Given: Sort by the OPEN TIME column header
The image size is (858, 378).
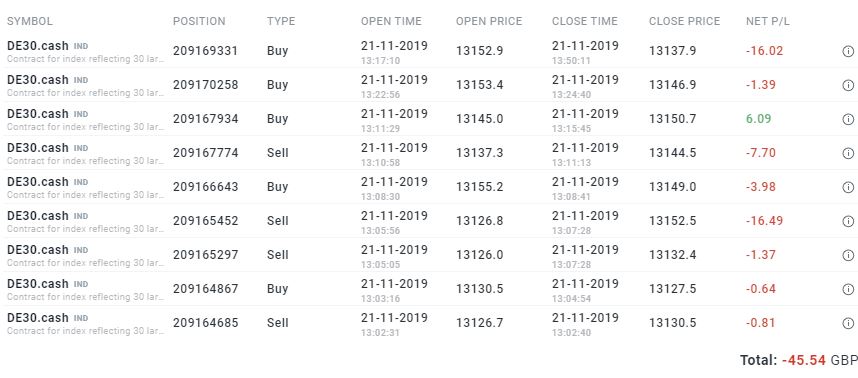Looking at the screenshot, I should 391,21.
